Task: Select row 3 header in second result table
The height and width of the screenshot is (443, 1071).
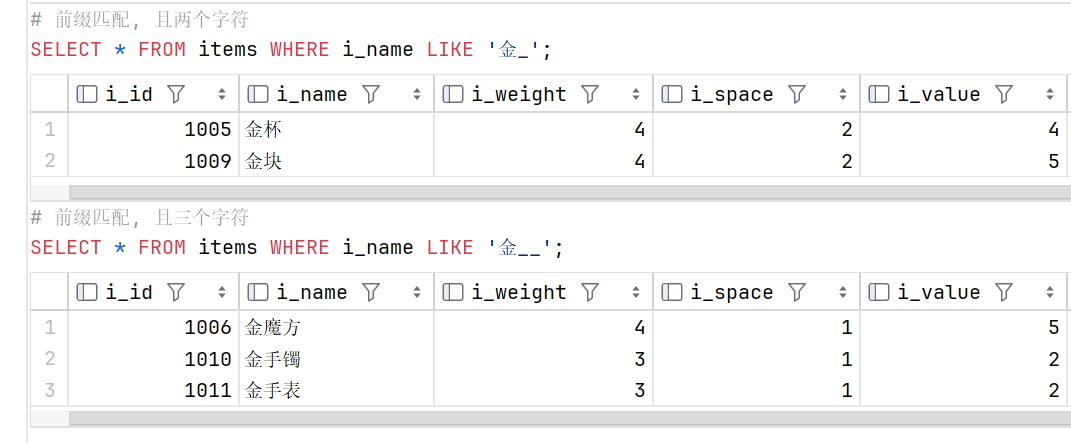Action: 49,390
